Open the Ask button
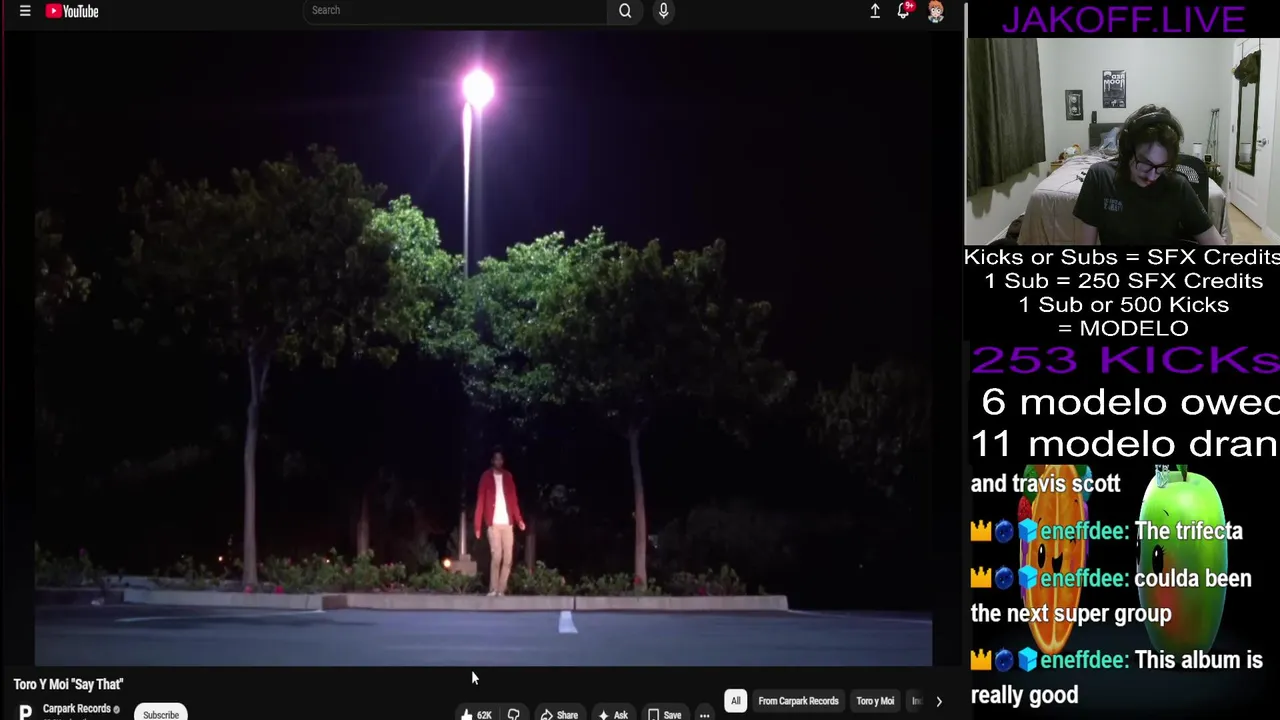 point(613,714)
